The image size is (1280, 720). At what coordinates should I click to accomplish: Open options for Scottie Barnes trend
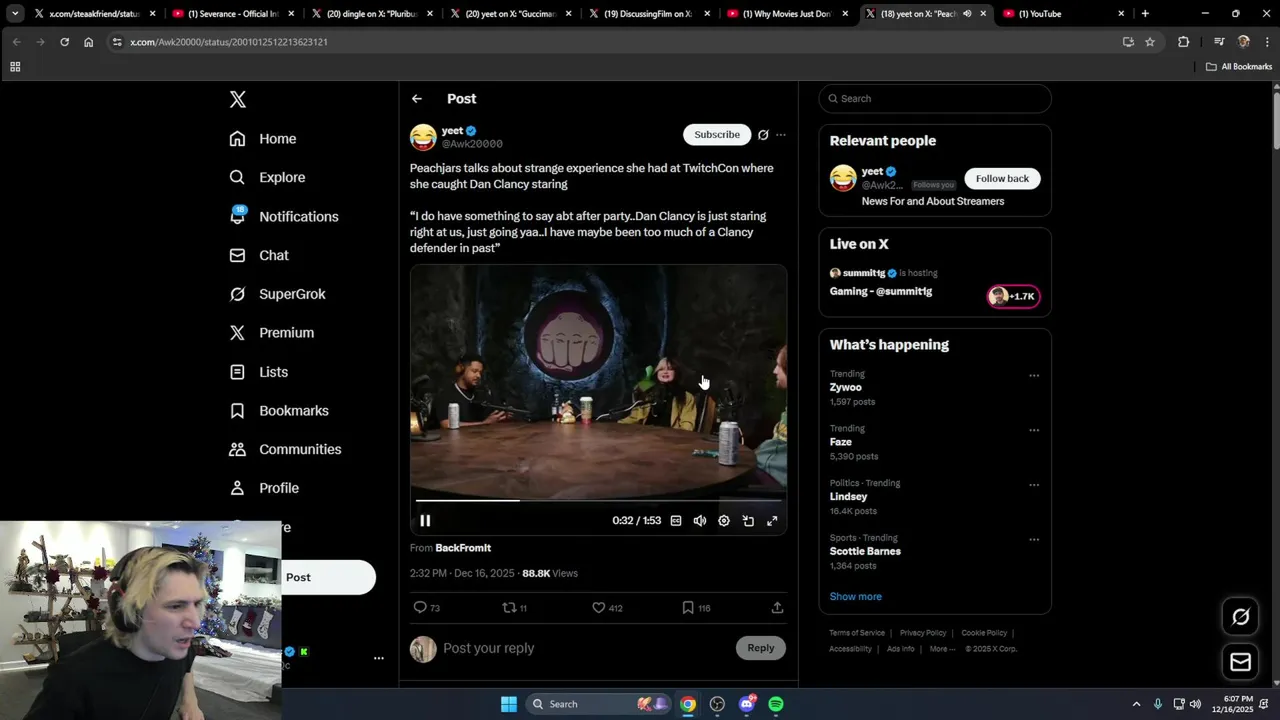pos(1034,540)
